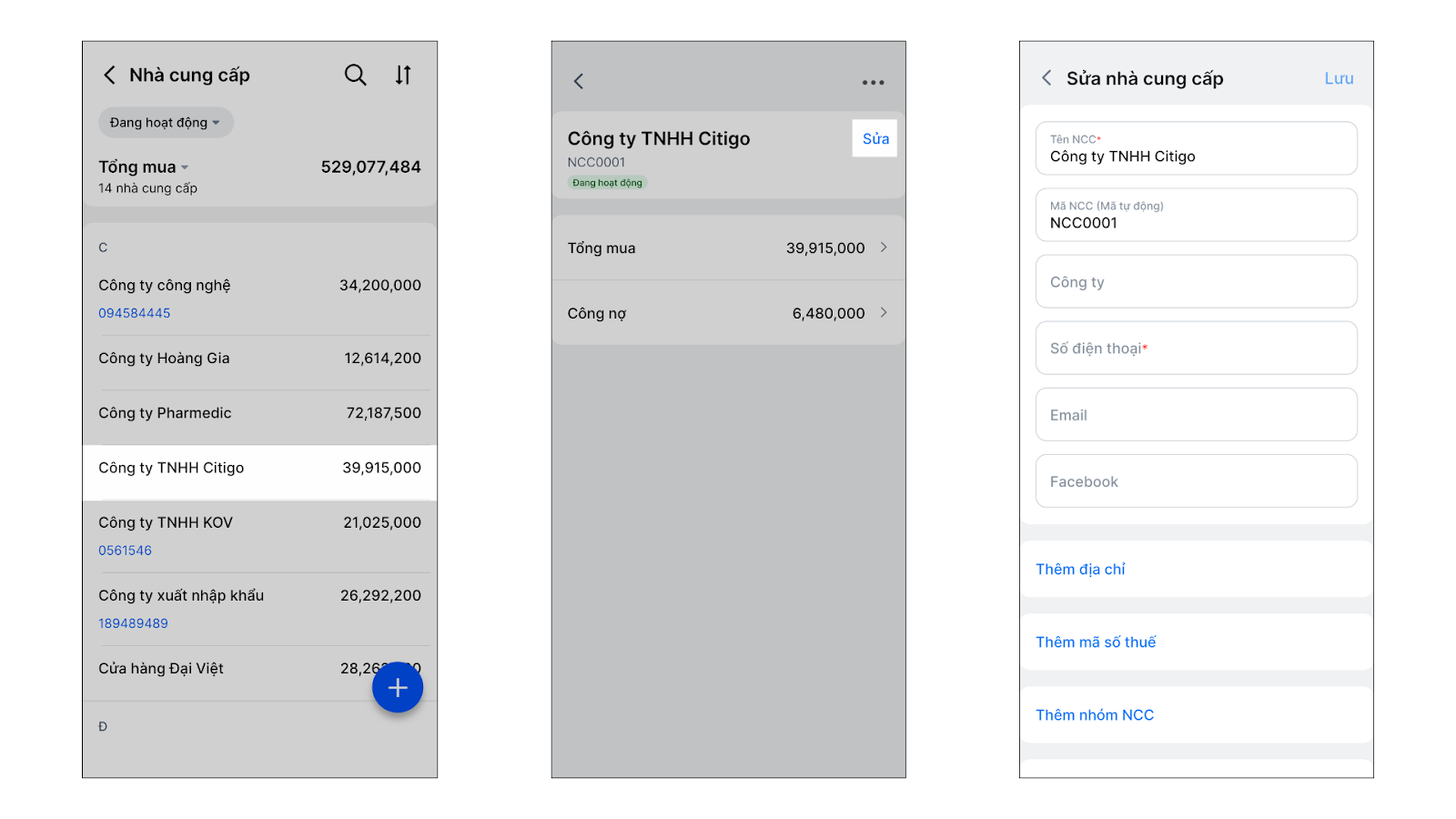Click back arrow on supplier detail
Viewport: 1456px width, 819px height.
pyautogui.click(x=579, y=82)
